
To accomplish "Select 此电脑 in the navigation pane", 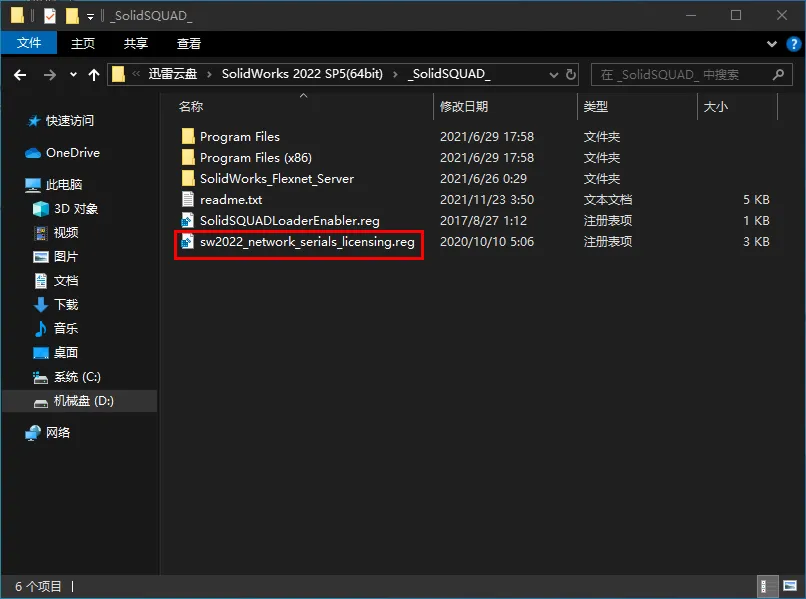I will (x=64, y=185).
